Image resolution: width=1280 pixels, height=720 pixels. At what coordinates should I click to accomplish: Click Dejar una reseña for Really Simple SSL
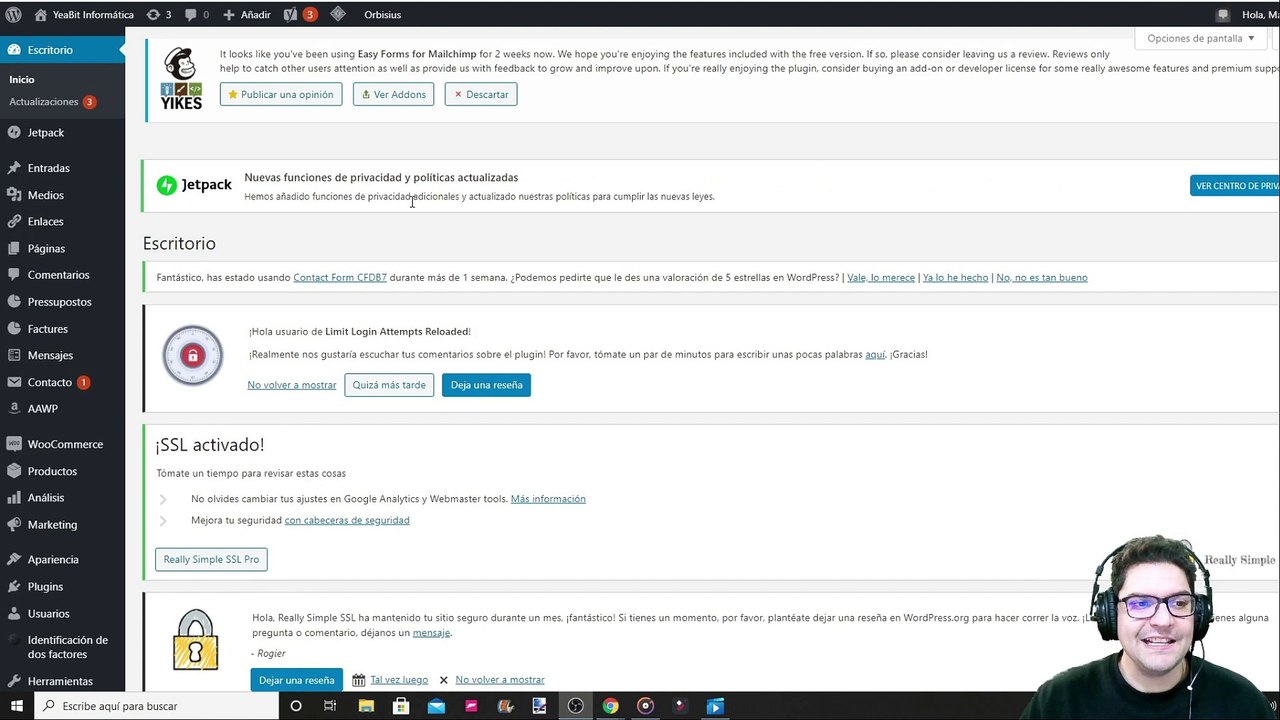(x=296, y=680)
